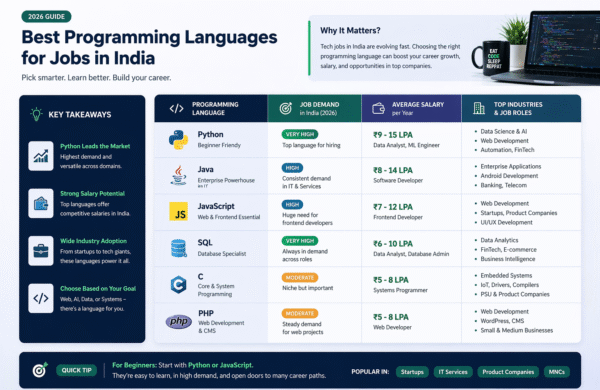Click the lightbulb icon beside Key Takeaways

point(36,114)
